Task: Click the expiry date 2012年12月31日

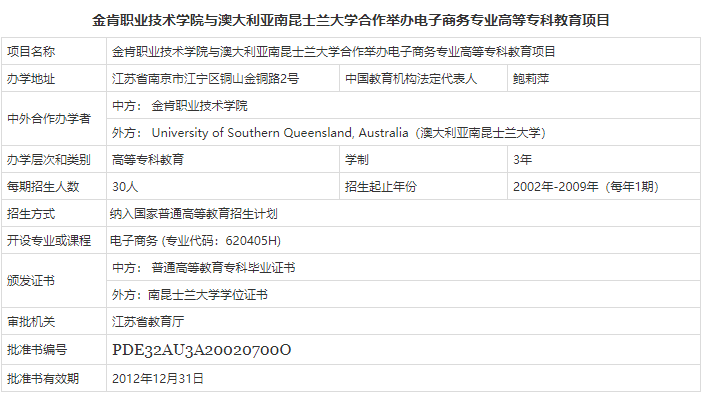Action: click(x=158, y=378)
